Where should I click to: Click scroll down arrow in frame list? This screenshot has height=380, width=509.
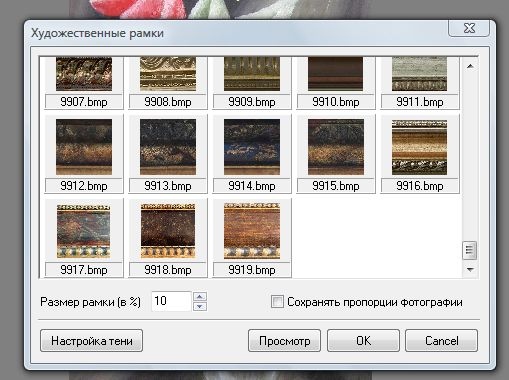(x=470, y=270)
